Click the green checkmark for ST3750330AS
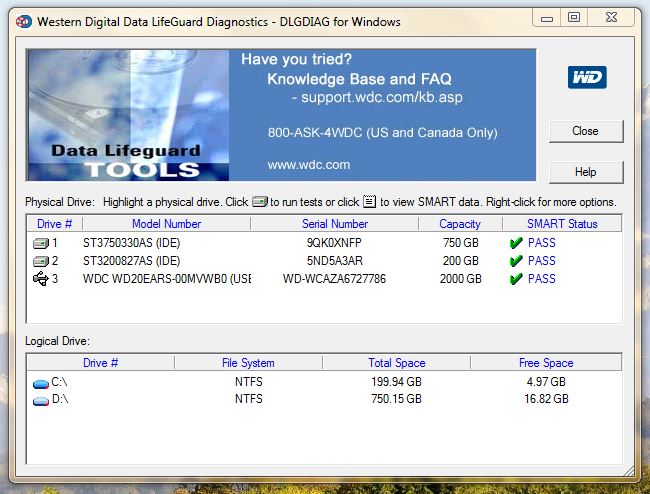Viewport: 650px width, 494px height. point(516,243)
